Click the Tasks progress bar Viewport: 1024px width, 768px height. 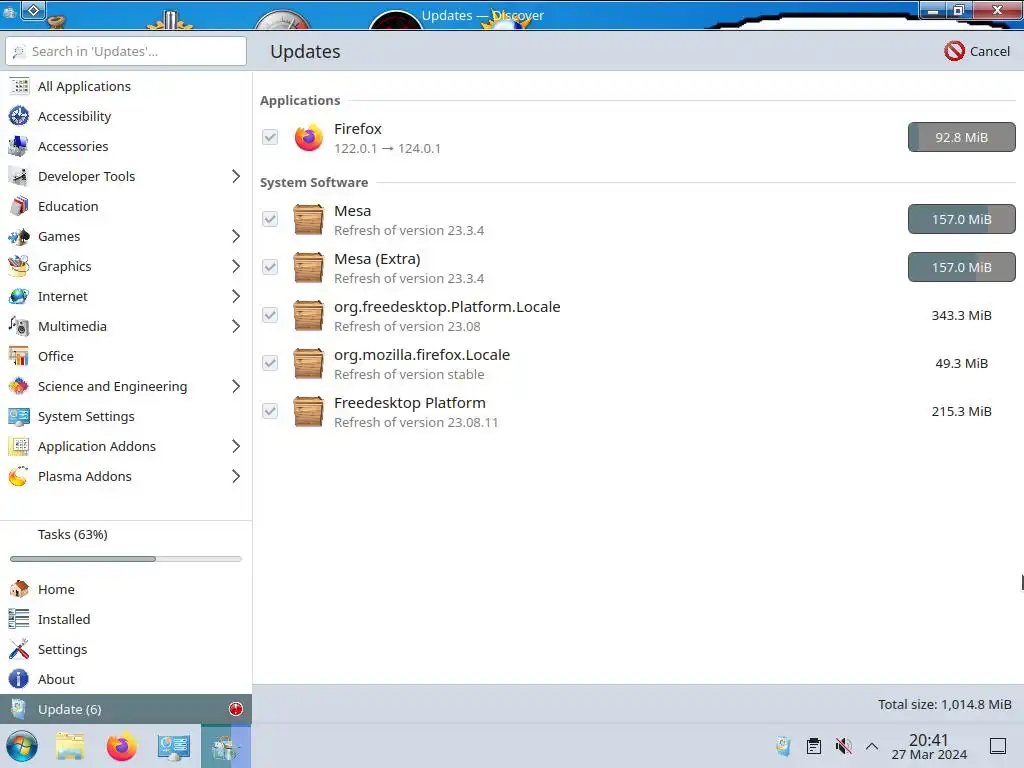126,559
